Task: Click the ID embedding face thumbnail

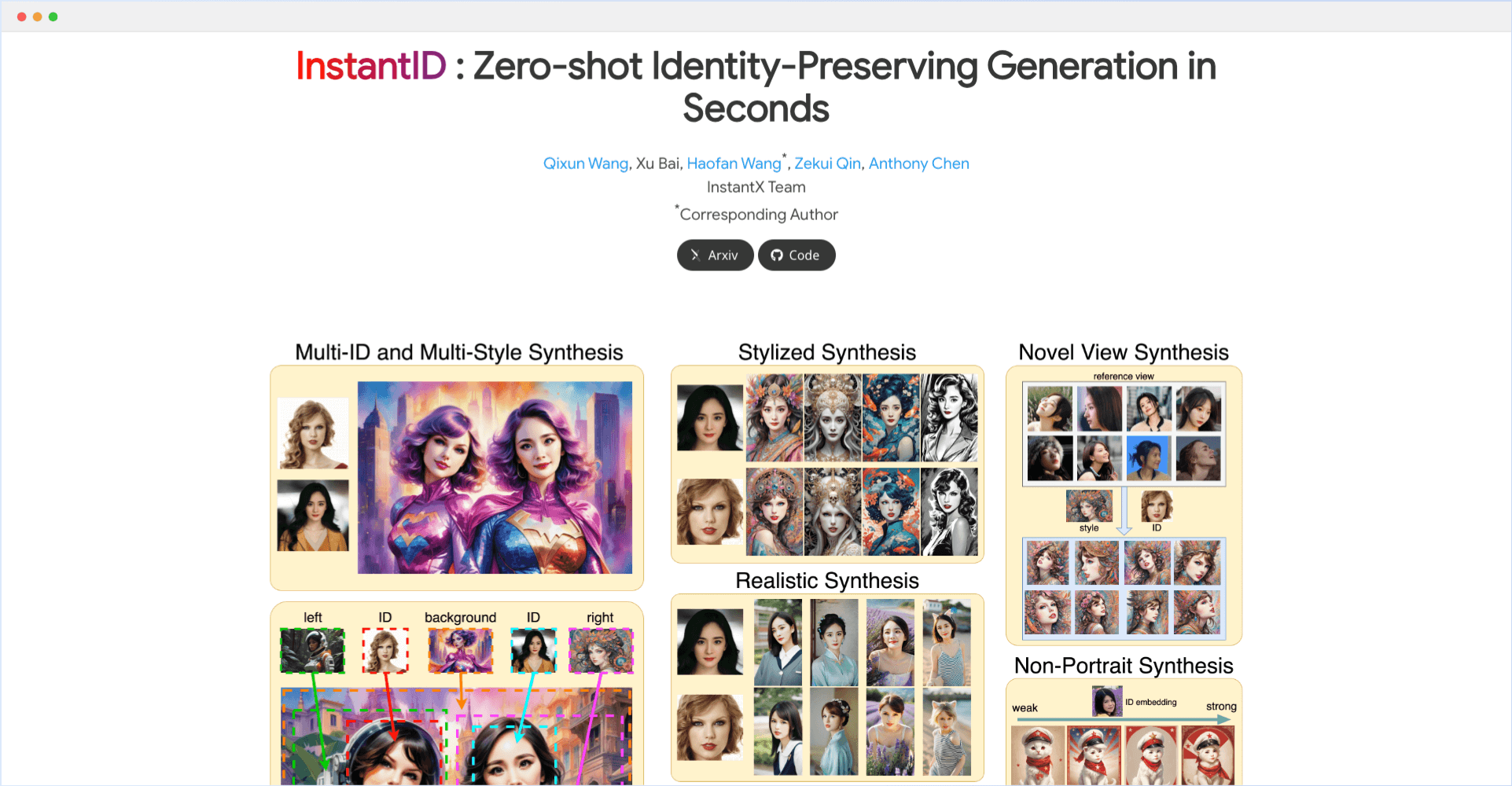Action: pyautogui.click(x=1107, y=701)
